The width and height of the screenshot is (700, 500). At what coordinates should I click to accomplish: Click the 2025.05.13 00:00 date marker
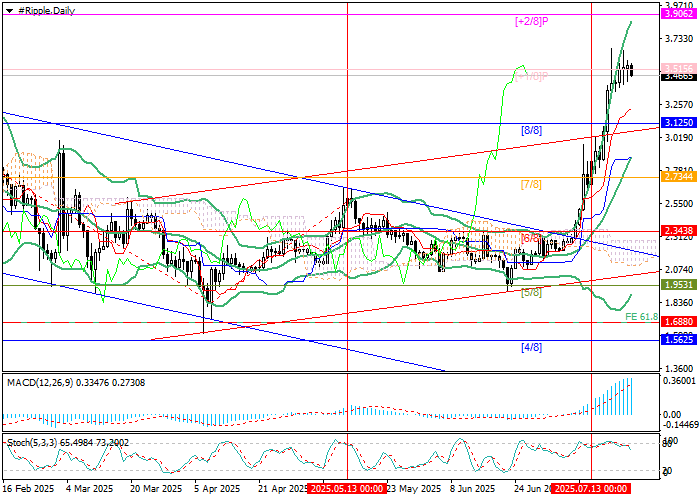[x=346, y=490]
